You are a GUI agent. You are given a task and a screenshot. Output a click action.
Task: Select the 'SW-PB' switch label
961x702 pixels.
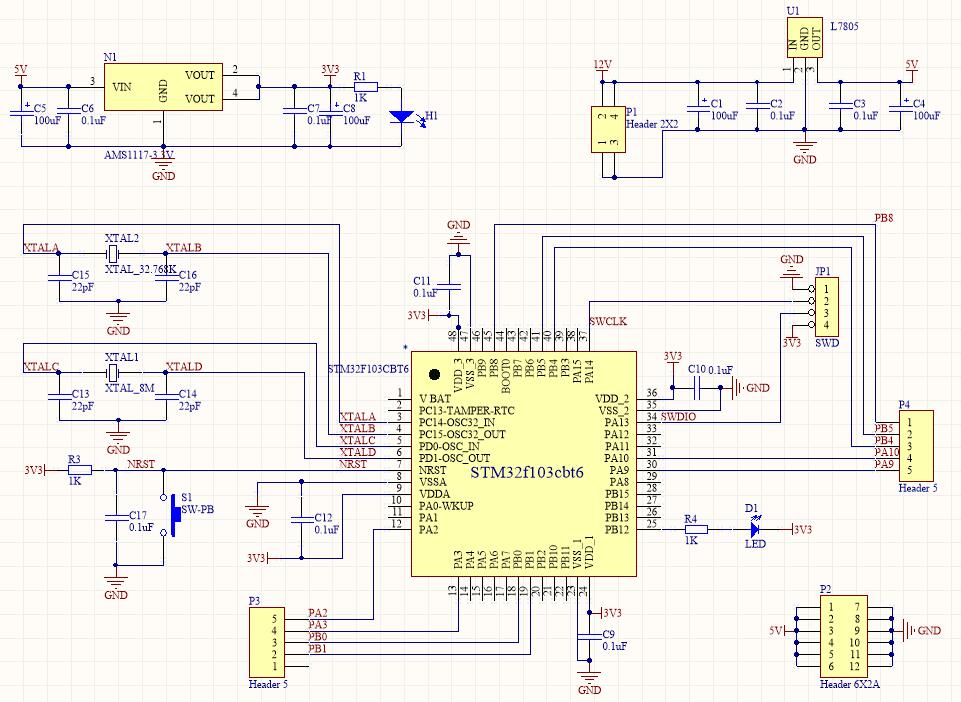coord(197,509)
